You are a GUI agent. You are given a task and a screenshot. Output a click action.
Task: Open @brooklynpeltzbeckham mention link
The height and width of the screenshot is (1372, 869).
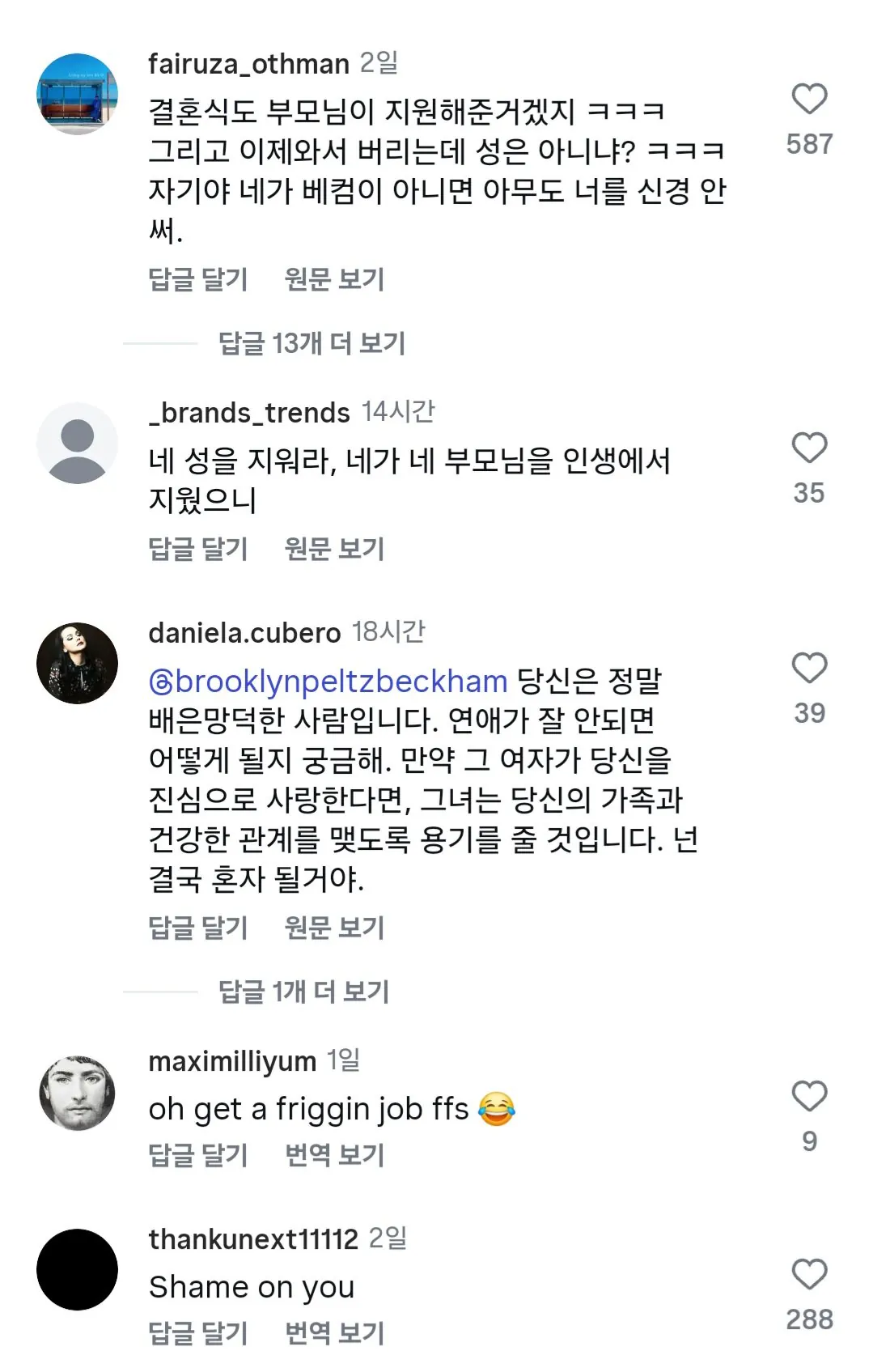coord(329,682)
